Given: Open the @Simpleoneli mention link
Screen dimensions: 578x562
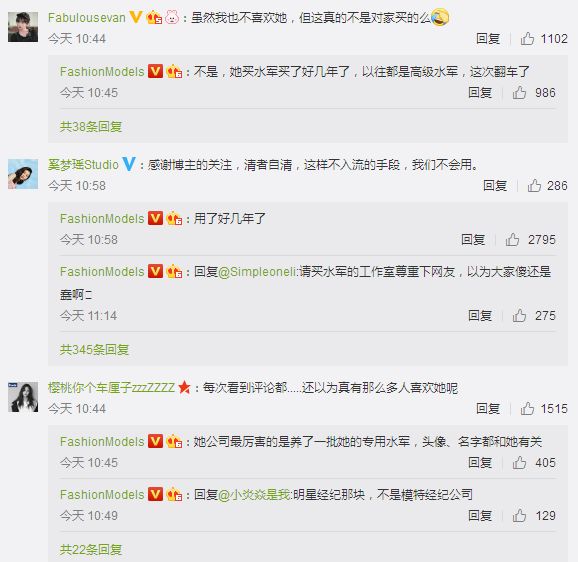Looking at the screenshot, I should pyautogui.click(x=257, y=272).
